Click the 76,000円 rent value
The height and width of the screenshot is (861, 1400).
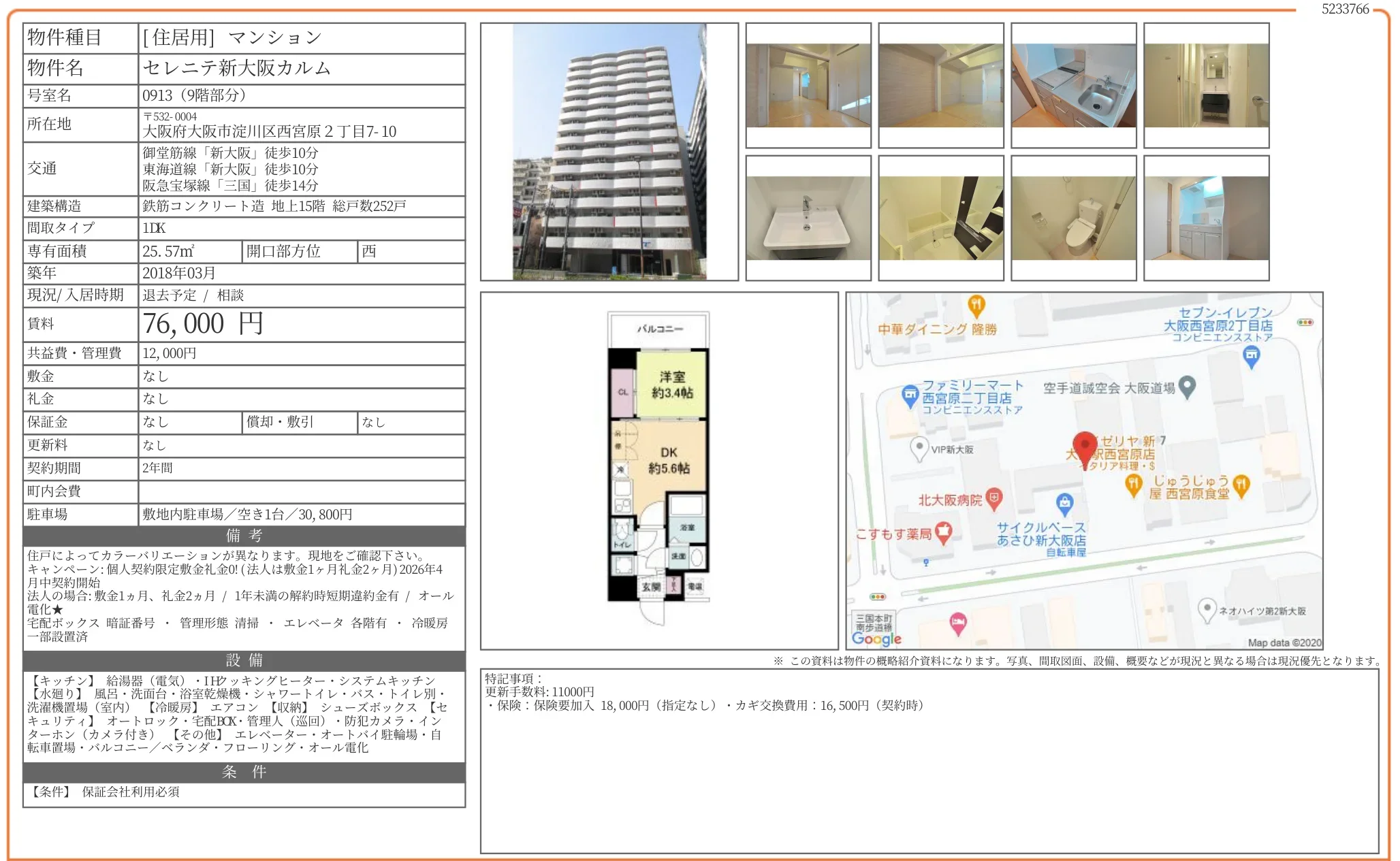click(203, 324)
